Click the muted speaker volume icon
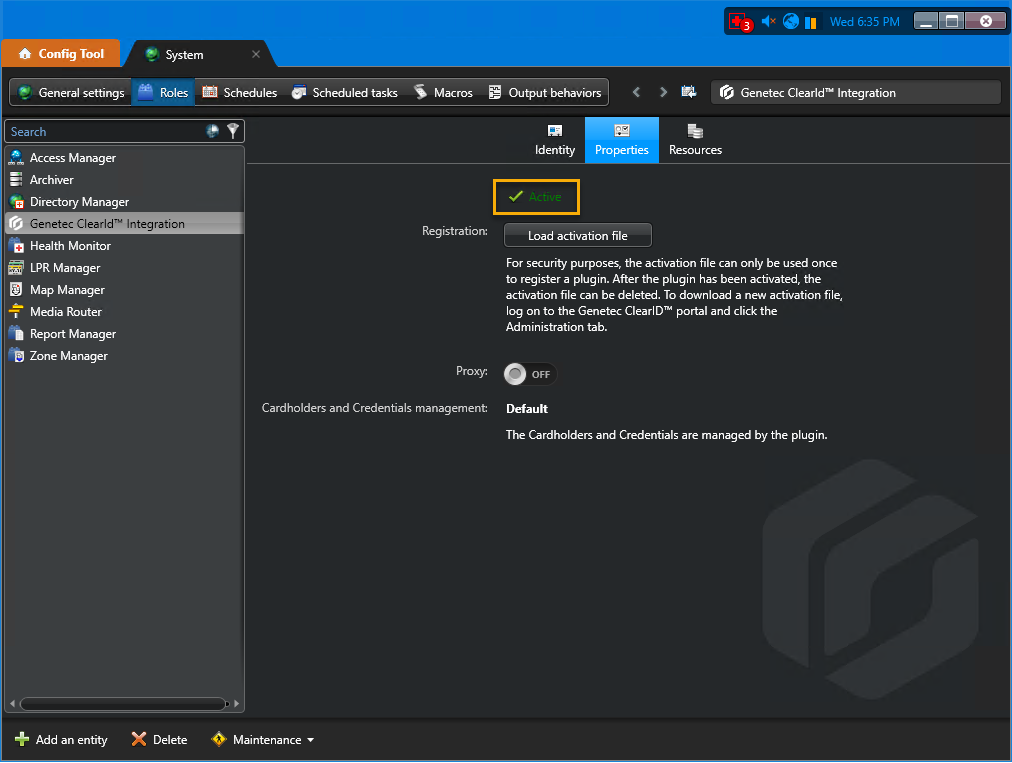Screen dimensions: 1012x763 [768, 22]
